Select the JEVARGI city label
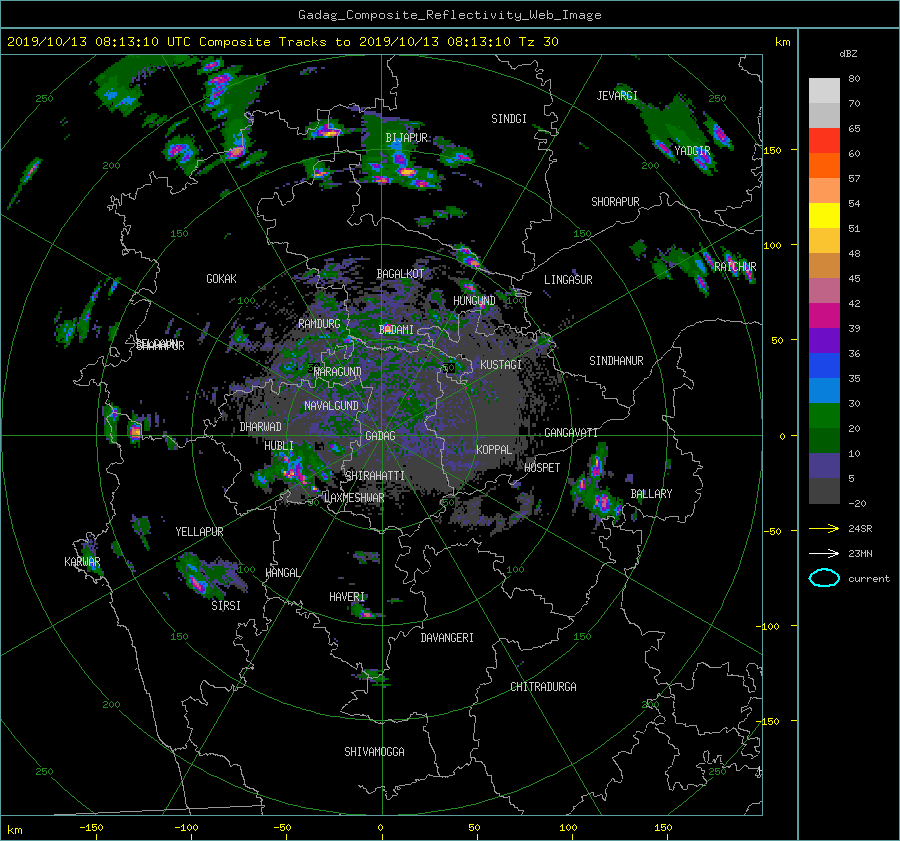This screenshot has width=900, height=841. pyautogui.click(x=617, y=96)
